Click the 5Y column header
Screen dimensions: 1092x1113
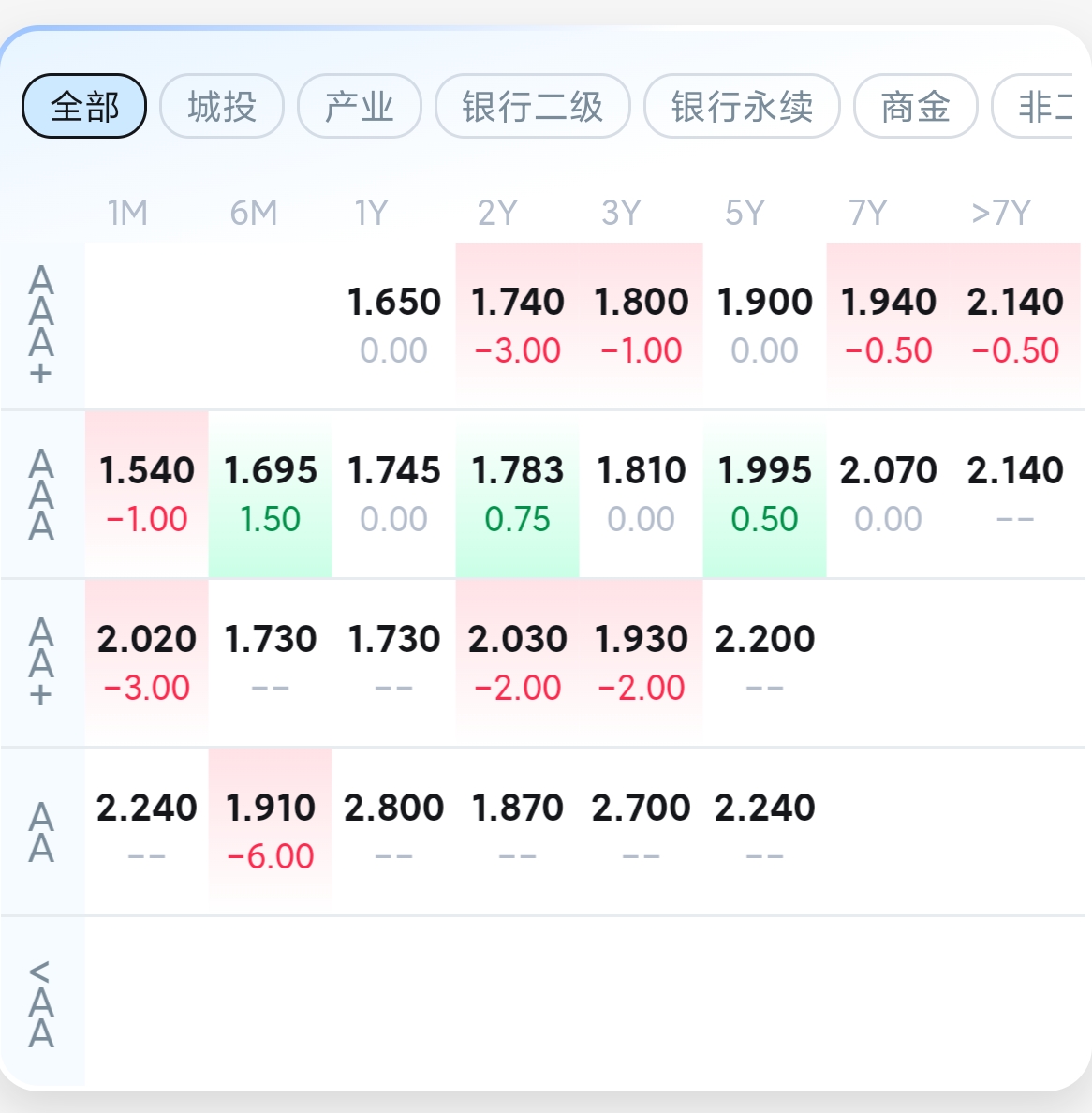745,214
